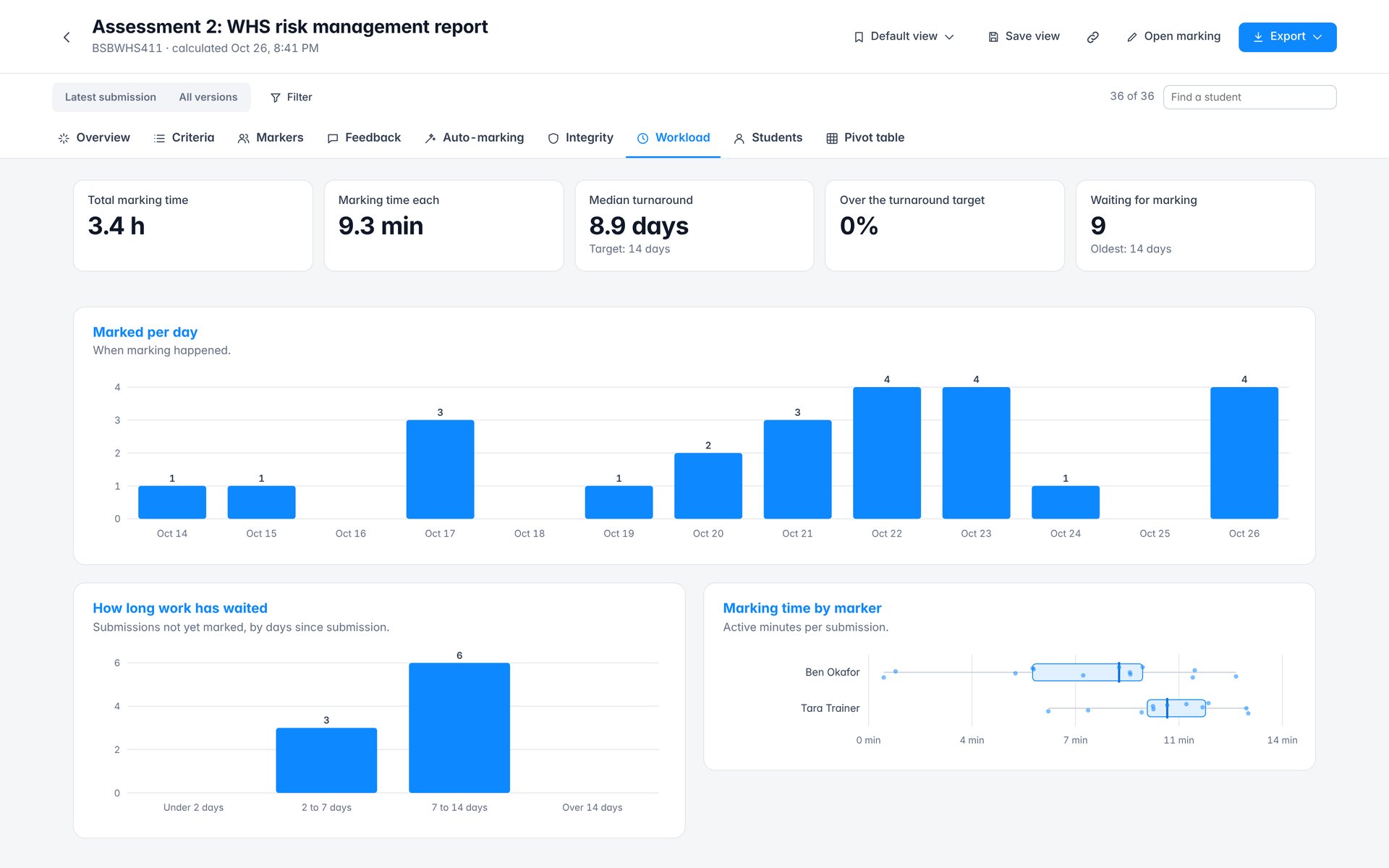Click Open marking button
The height and width of the screenshot is (868, 1389).
(x=1173, y=36)
